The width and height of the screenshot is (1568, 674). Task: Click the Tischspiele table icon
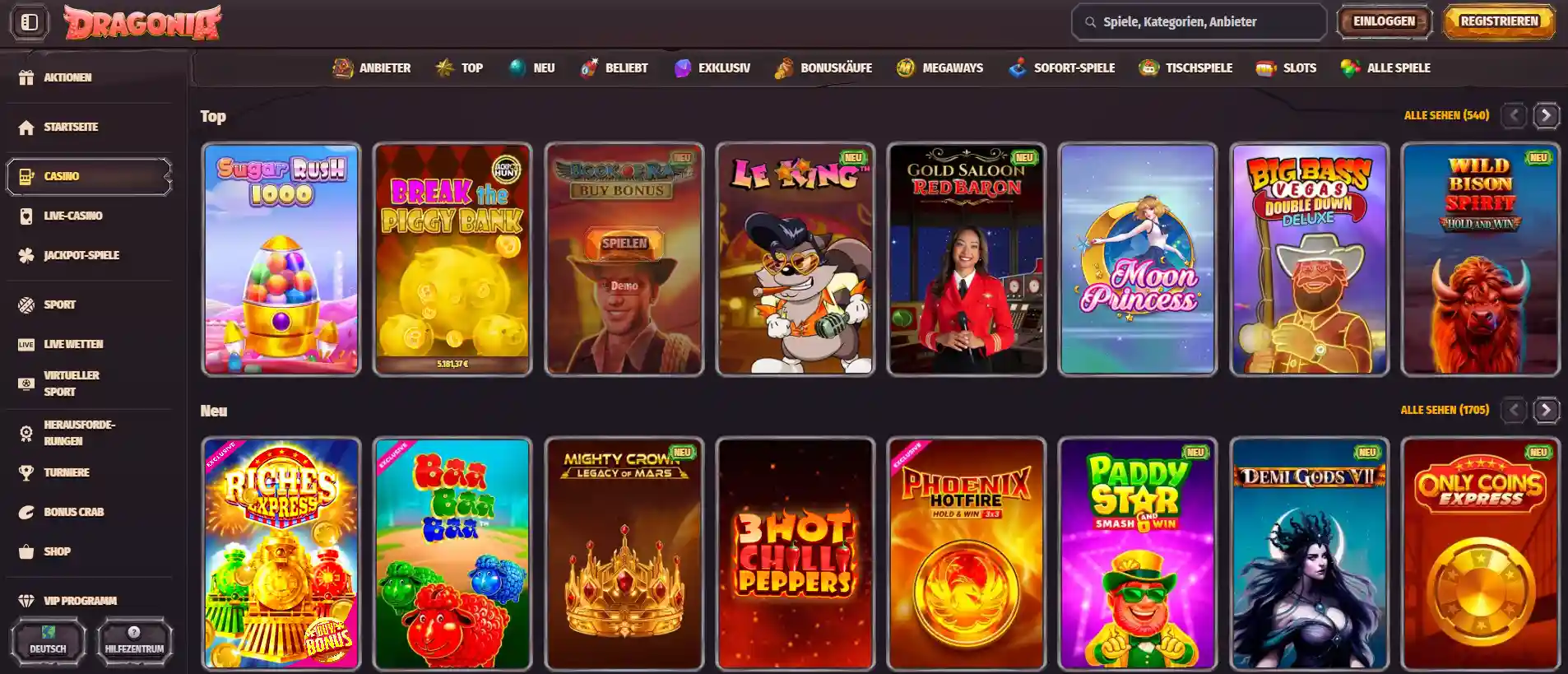(1148, 67)
